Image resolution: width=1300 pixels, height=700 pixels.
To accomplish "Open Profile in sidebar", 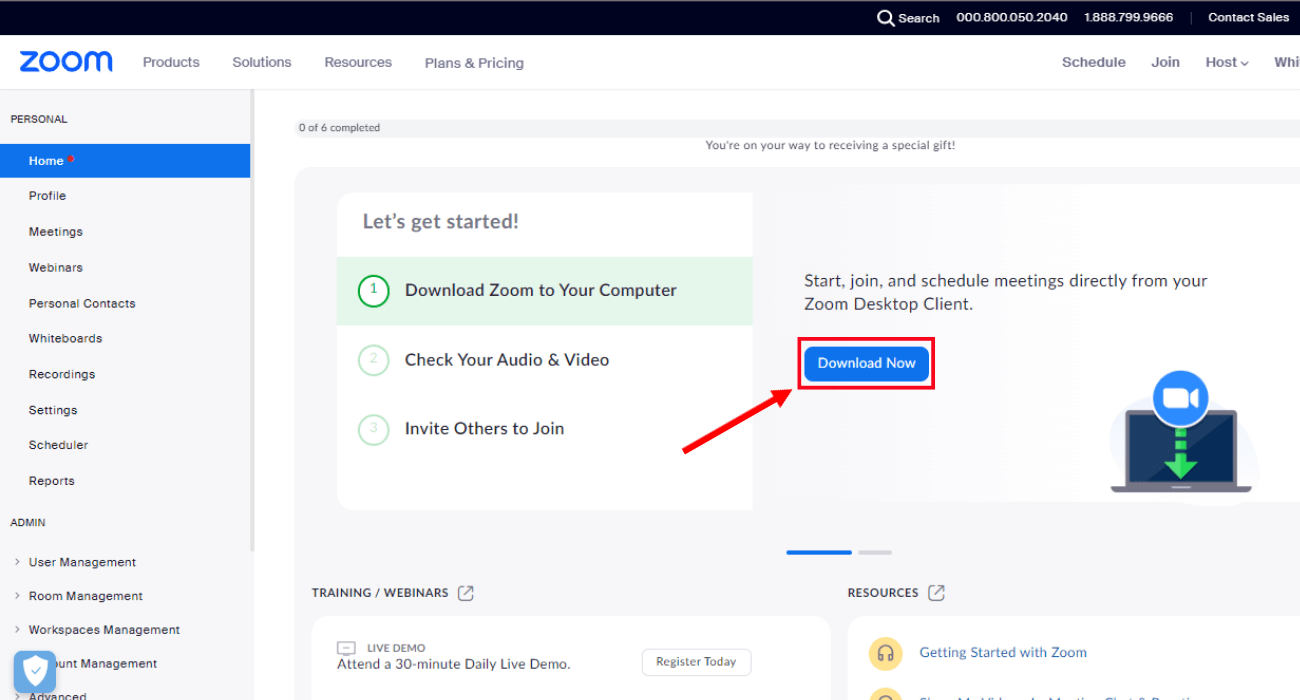I will tap(47, 196).
